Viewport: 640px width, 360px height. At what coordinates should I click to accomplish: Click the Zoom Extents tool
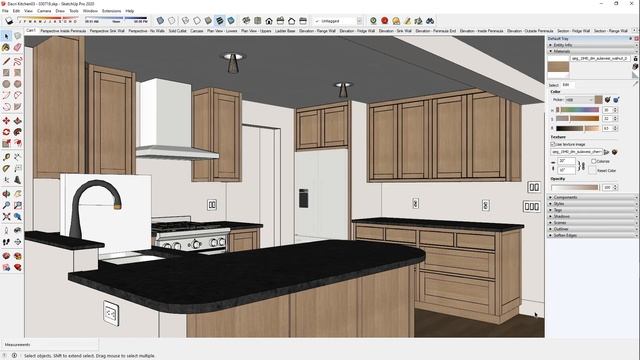(6, 217)
